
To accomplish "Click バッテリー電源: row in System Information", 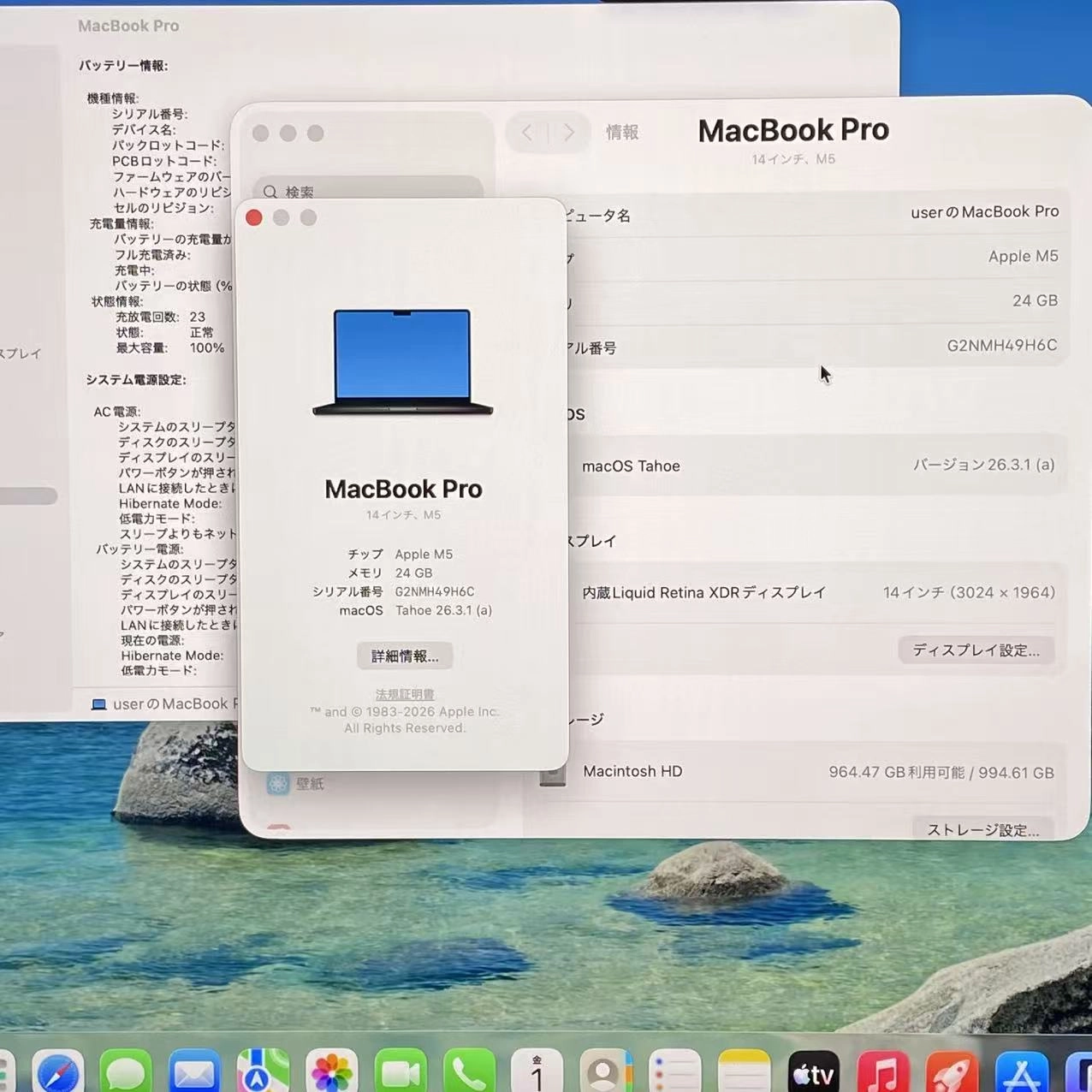I will (139, 549).
